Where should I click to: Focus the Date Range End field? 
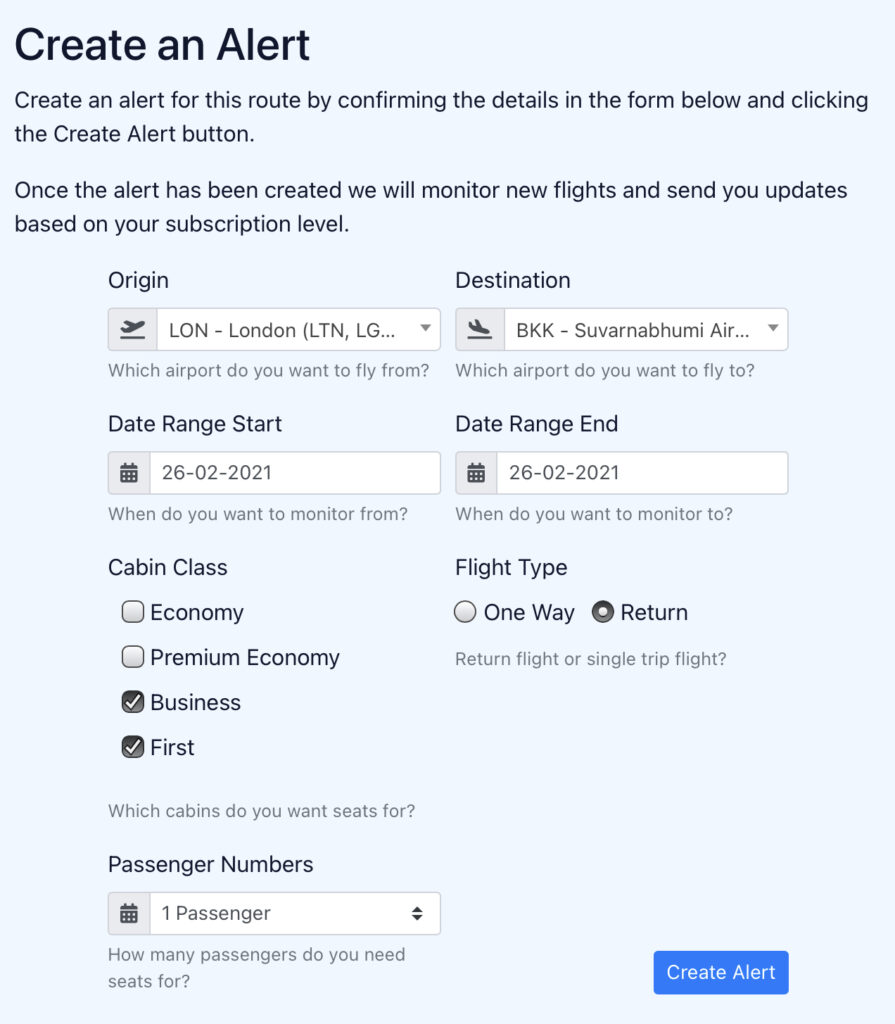coord(642,473)
